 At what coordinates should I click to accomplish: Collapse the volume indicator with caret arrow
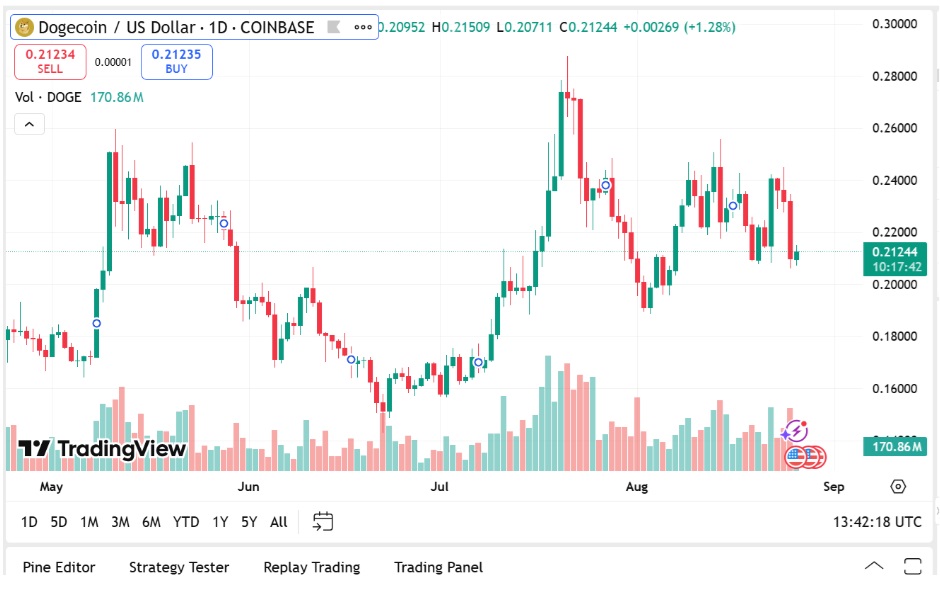coord(29,123)
